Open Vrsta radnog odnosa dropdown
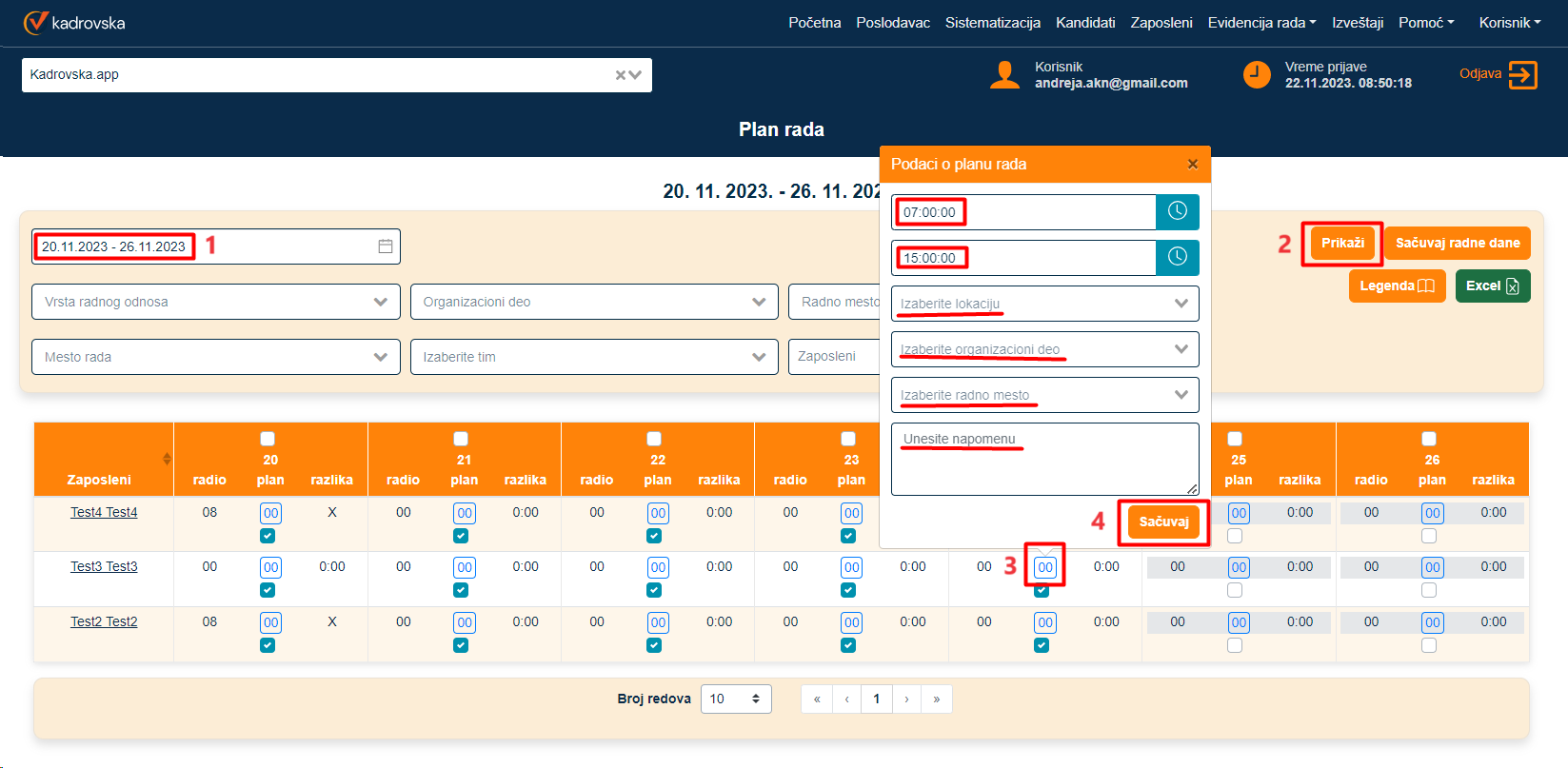 click(215, 302)
